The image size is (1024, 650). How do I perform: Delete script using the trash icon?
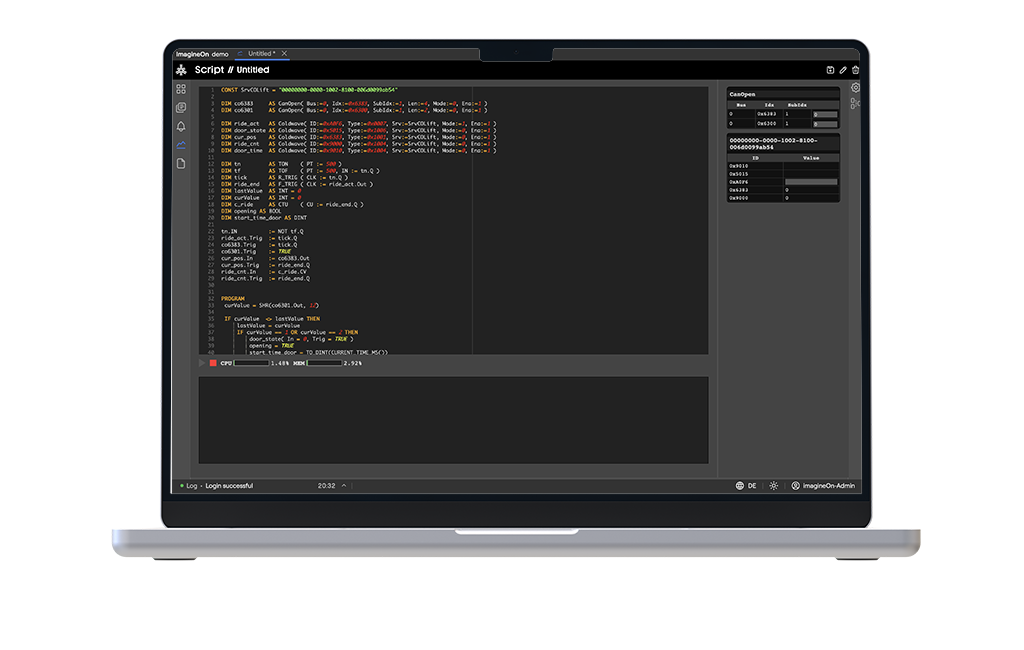pyautogui.click(x=855, y=70)
